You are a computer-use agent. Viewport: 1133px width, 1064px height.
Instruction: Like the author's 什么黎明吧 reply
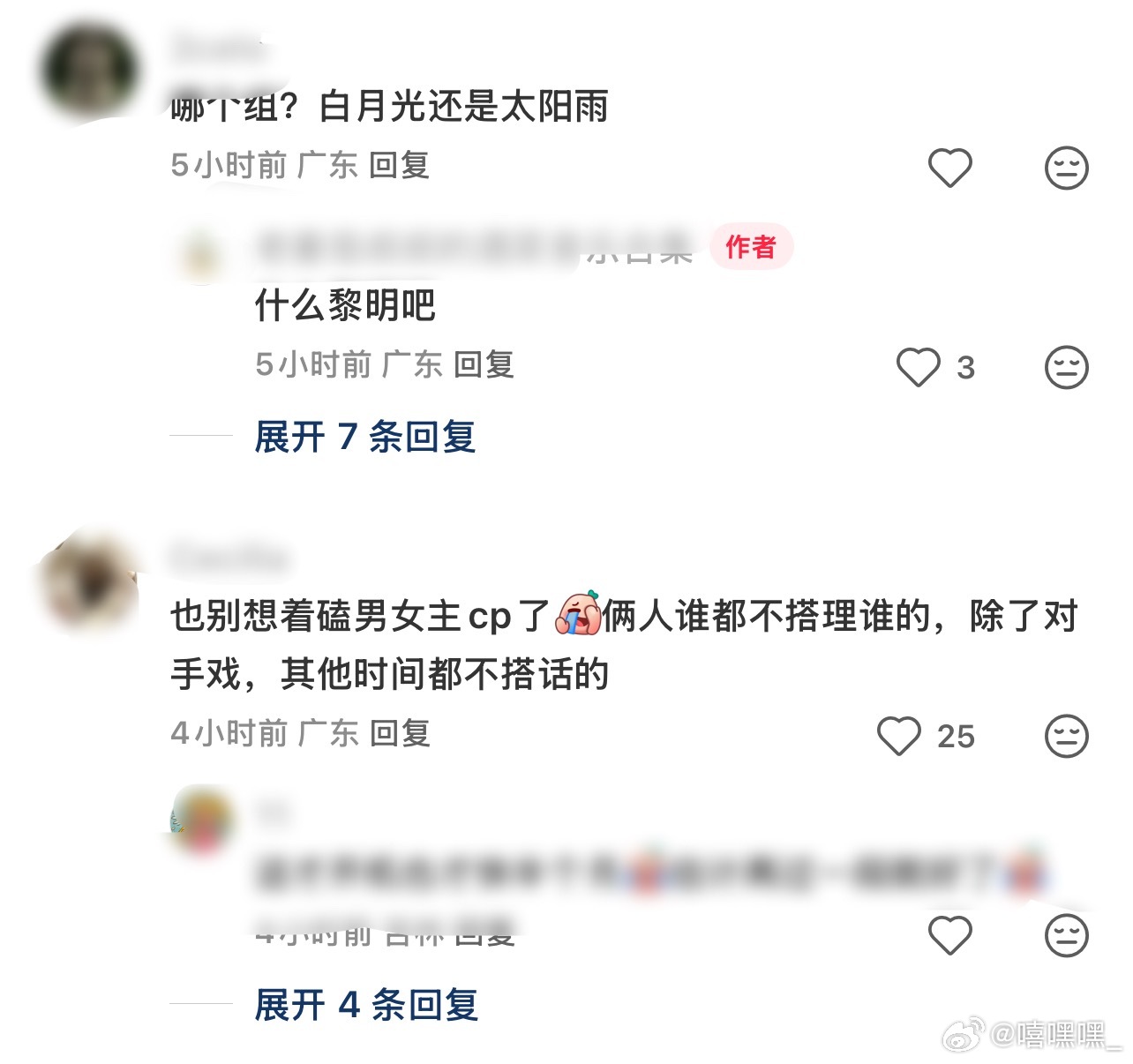point(919,367)
